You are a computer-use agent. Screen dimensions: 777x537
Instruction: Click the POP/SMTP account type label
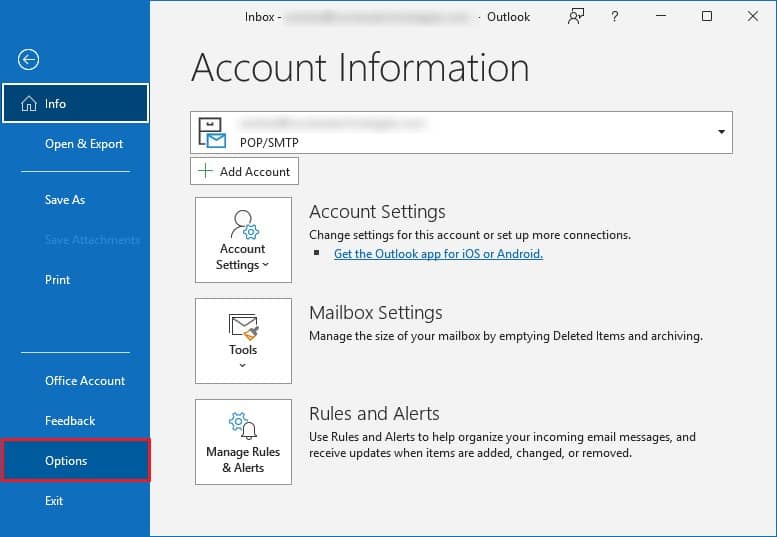pyautogui.click(x=269, y=143)
